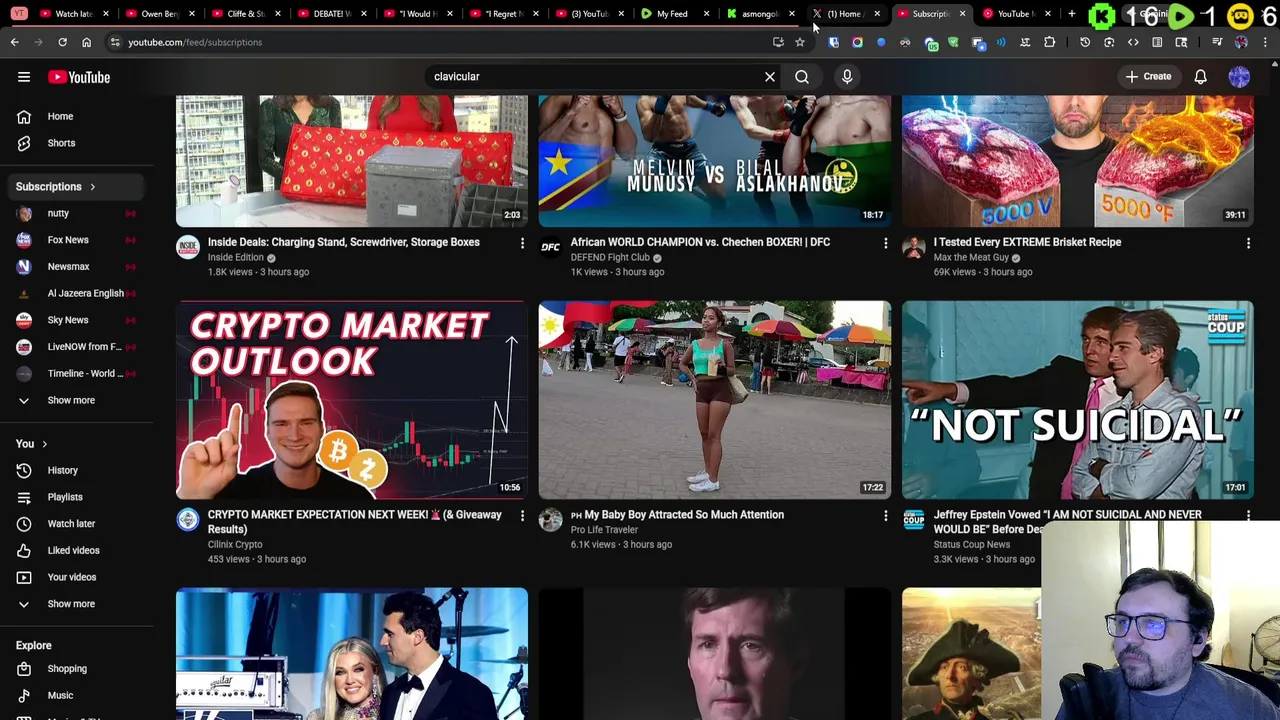Screen dimensions: 1280x720
Task: Open More options for Crypto Market video
Action: pyautogui.click(x=522, y=516)
